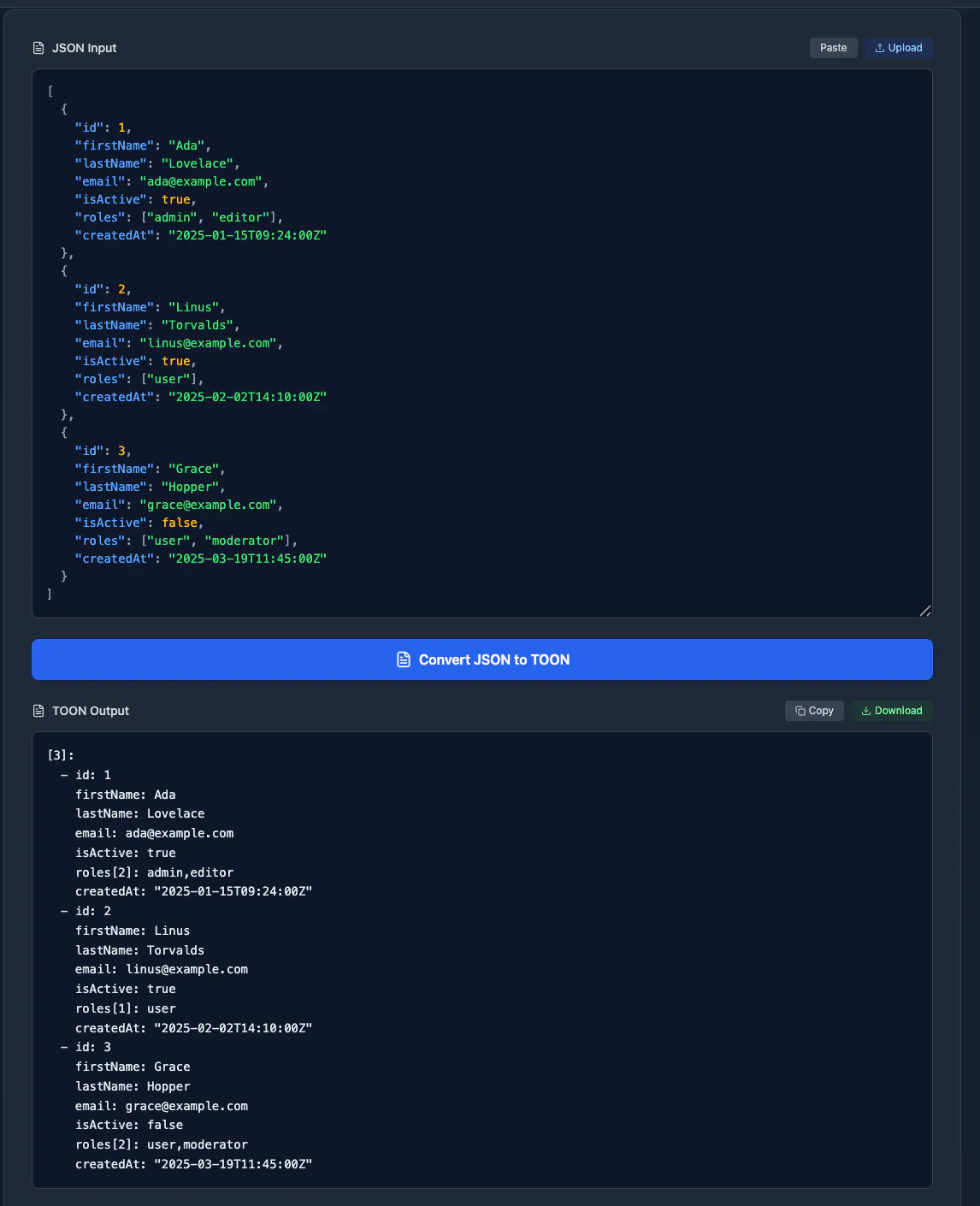Click "roles[2]: user,moderator" in TOON output
Image resolution: width=980 pixels, height=1206 pixels.
point(162,1144)
